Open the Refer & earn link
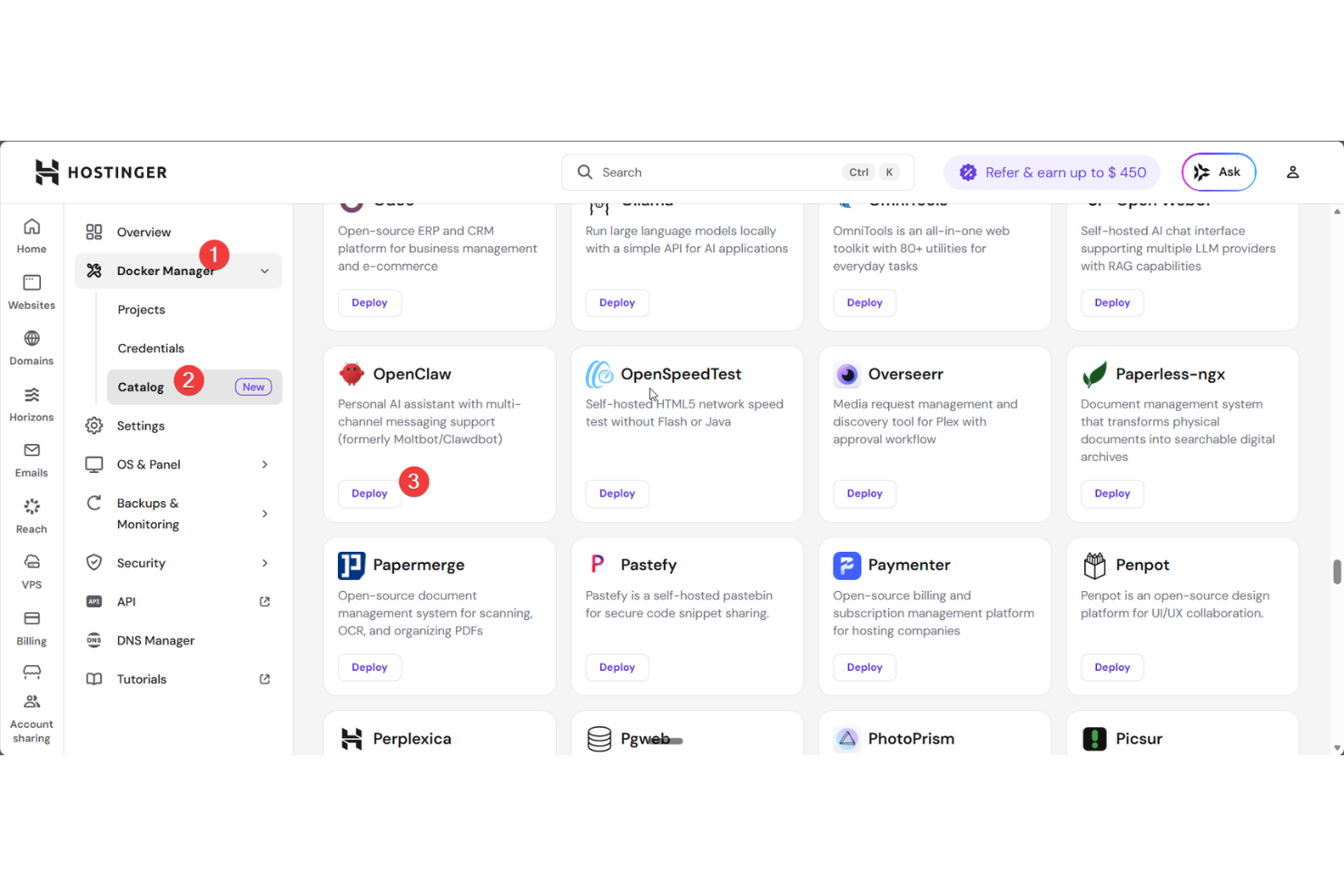The image size is (1344, 896). [x=1051, y=172]
